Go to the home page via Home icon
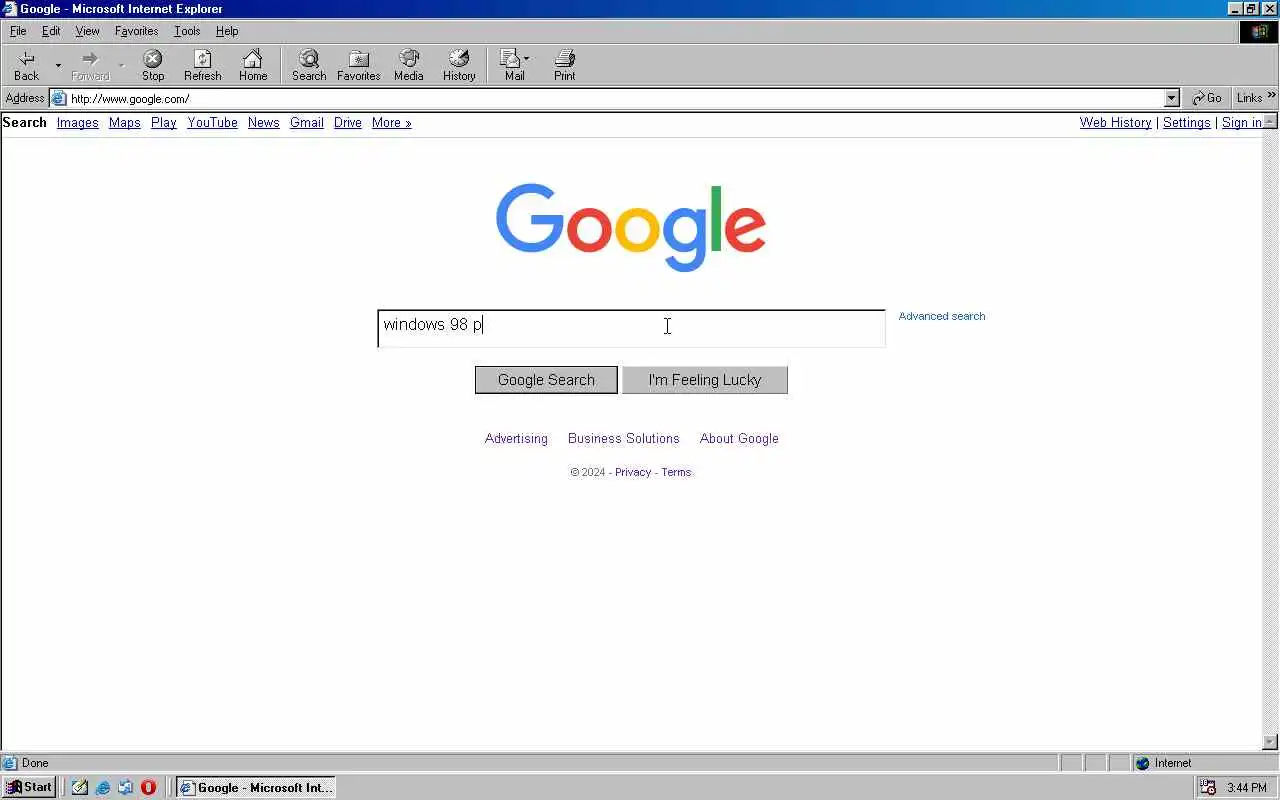This screenshot has height=800, width=1280. coord(253,66)
